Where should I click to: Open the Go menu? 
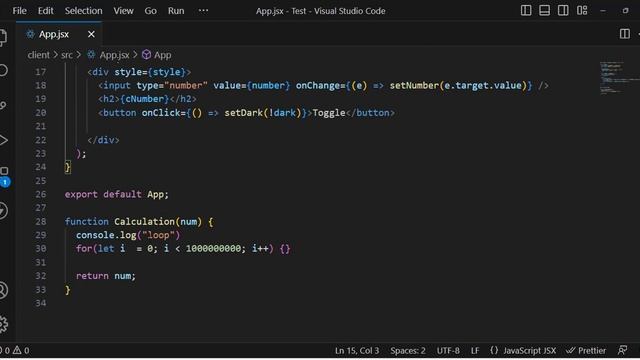(x=150, y=11)
